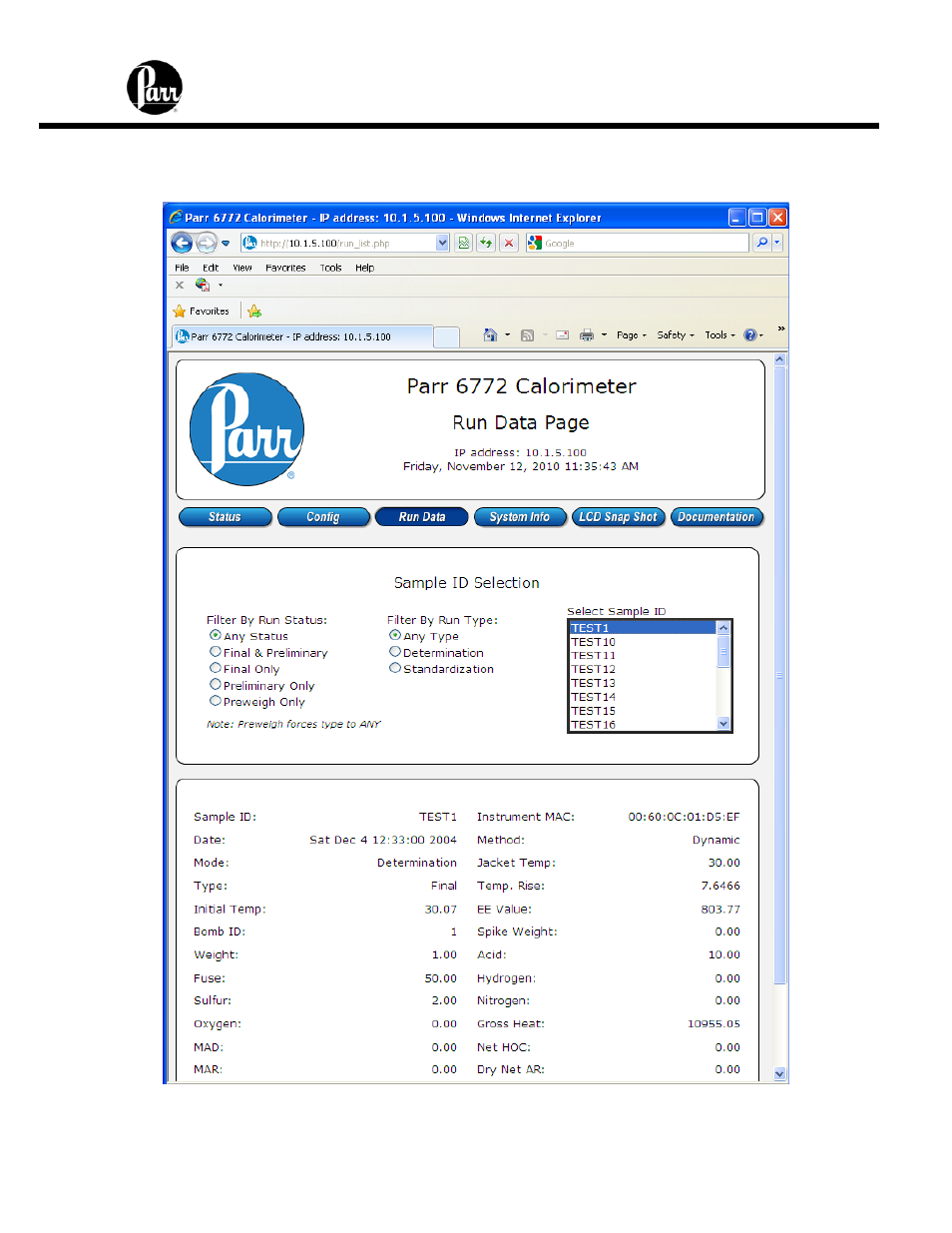
Task: Stop loading with red X icon
Action: point(509,243)
